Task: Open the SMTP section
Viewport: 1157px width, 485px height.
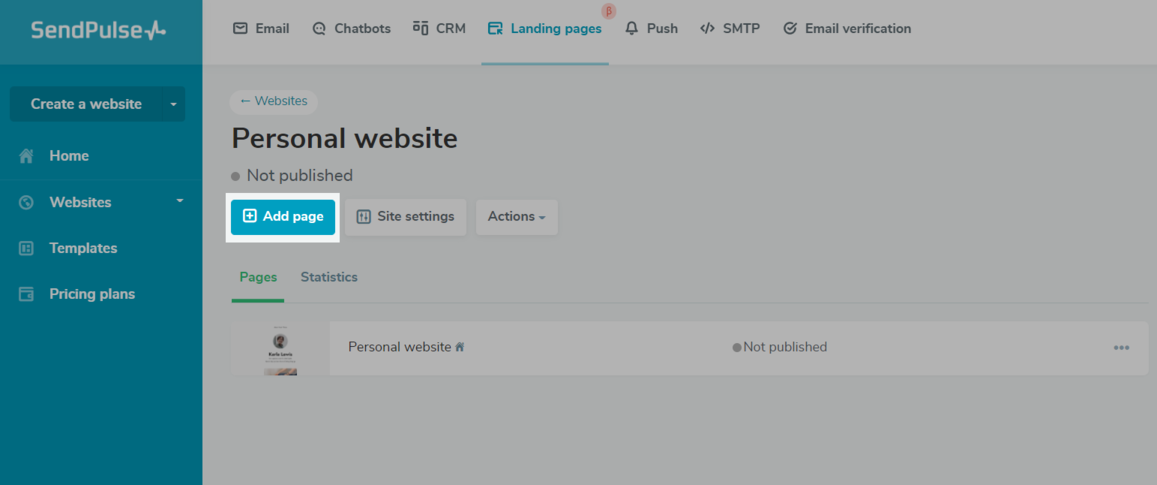Action: (x=730, y=29)
